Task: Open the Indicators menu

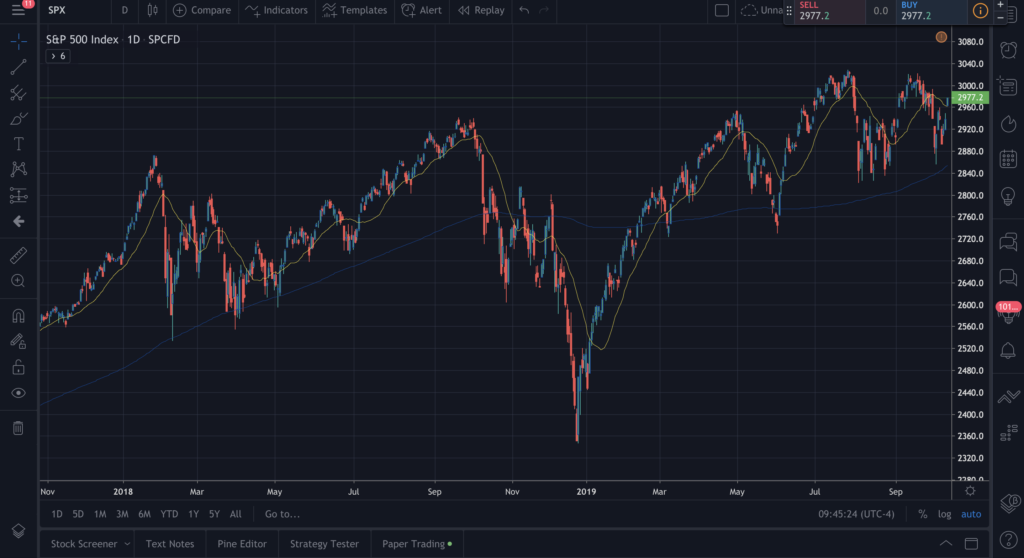Action: coord(276,10)
